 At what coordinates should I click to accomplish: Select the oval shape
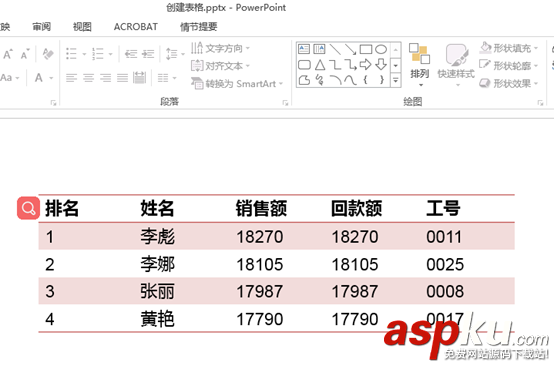tap(381, 49)
